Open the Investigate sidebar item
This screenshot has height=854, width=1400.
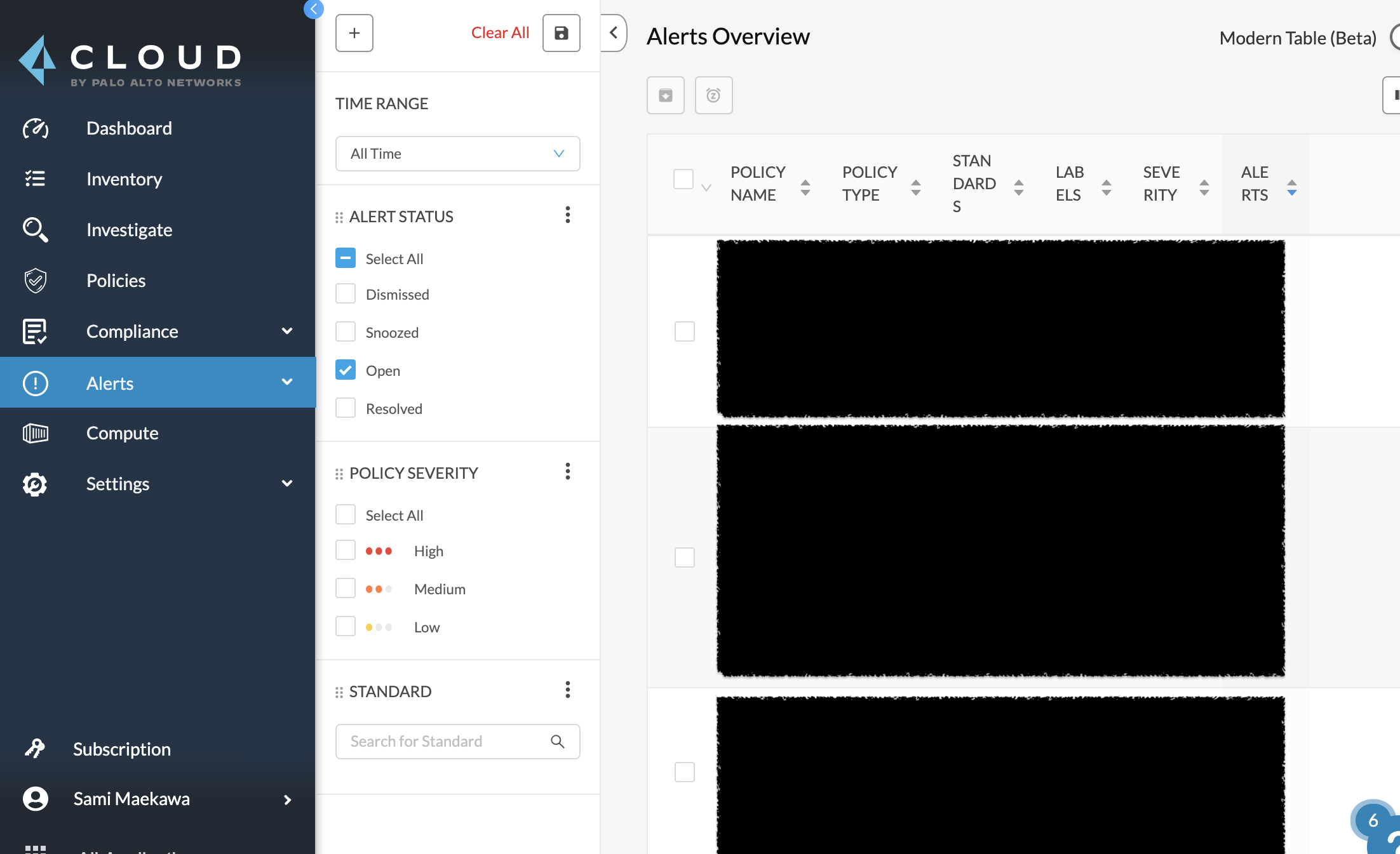129,230
